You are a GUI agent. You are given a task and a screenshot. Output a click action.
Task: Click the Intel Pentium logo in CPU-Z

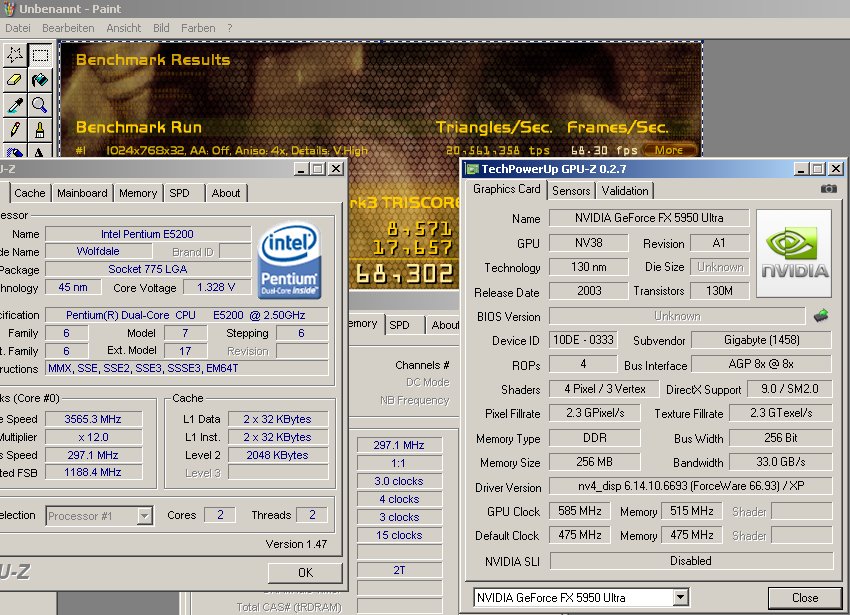290,261
